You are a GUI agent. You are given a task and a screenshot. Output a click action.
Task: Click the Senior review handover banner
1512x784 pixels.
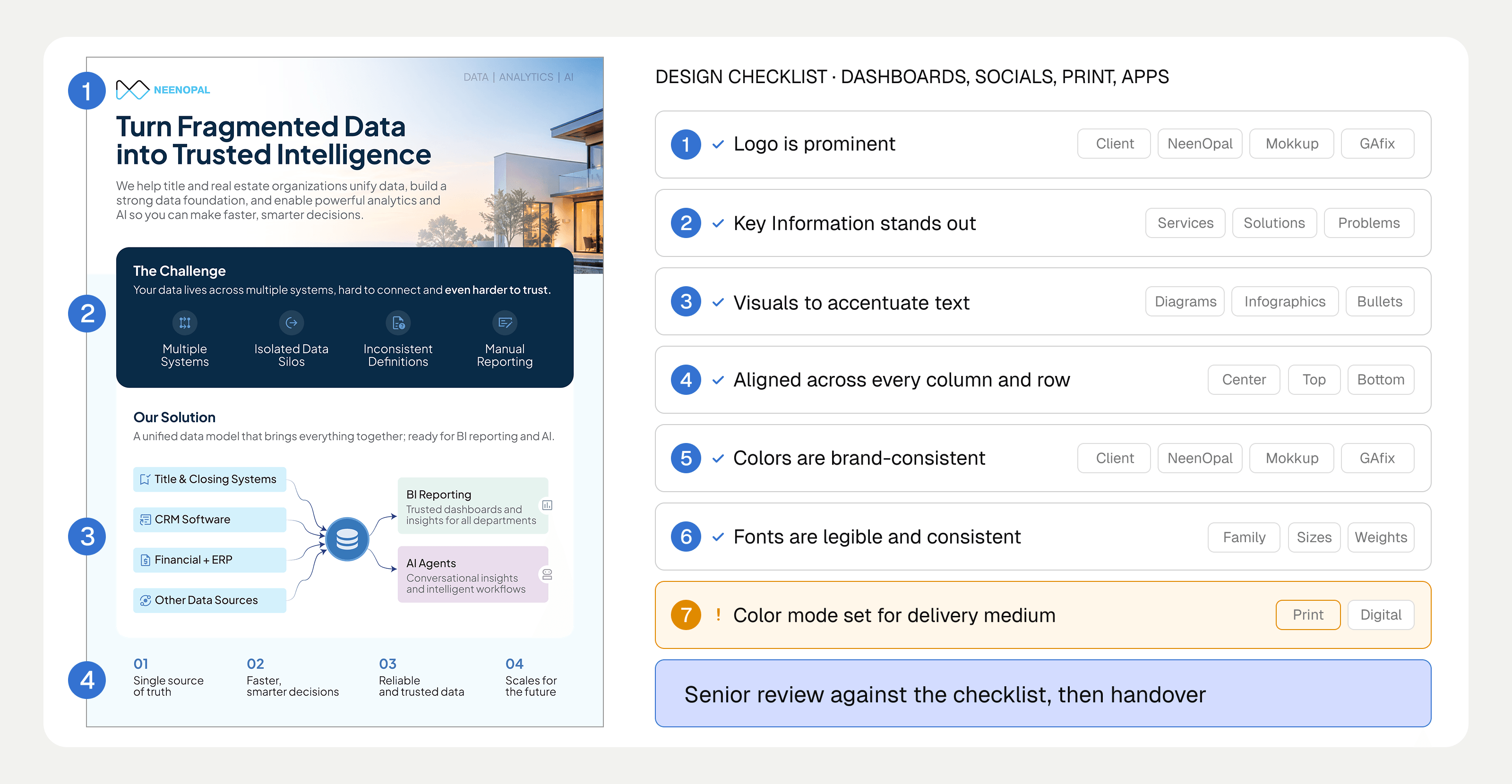[1043, 694]
